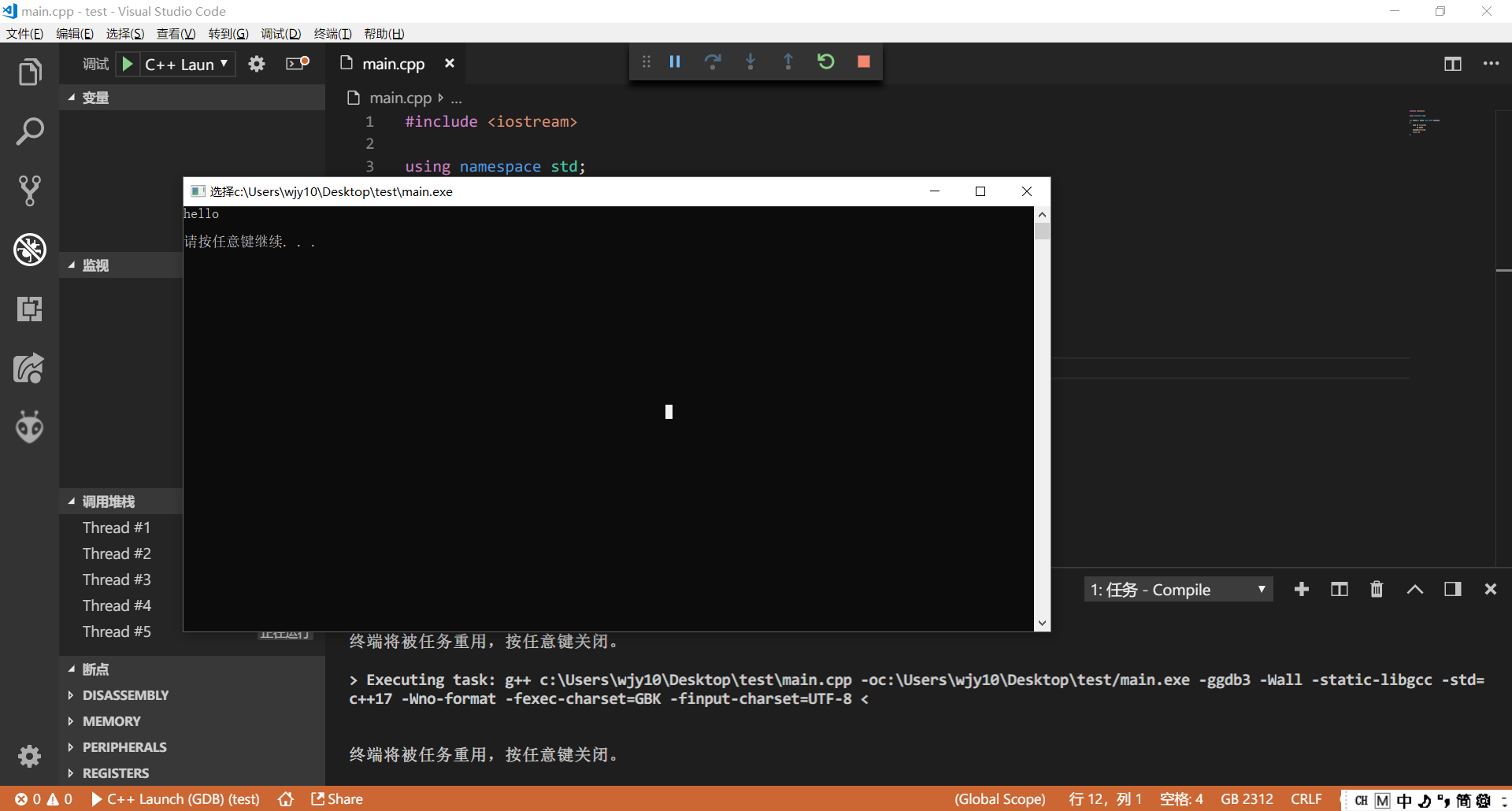The width and height of the screenshot is (1512, 811).
Task: Open the 编辑(E) menu
Action: 75,33
